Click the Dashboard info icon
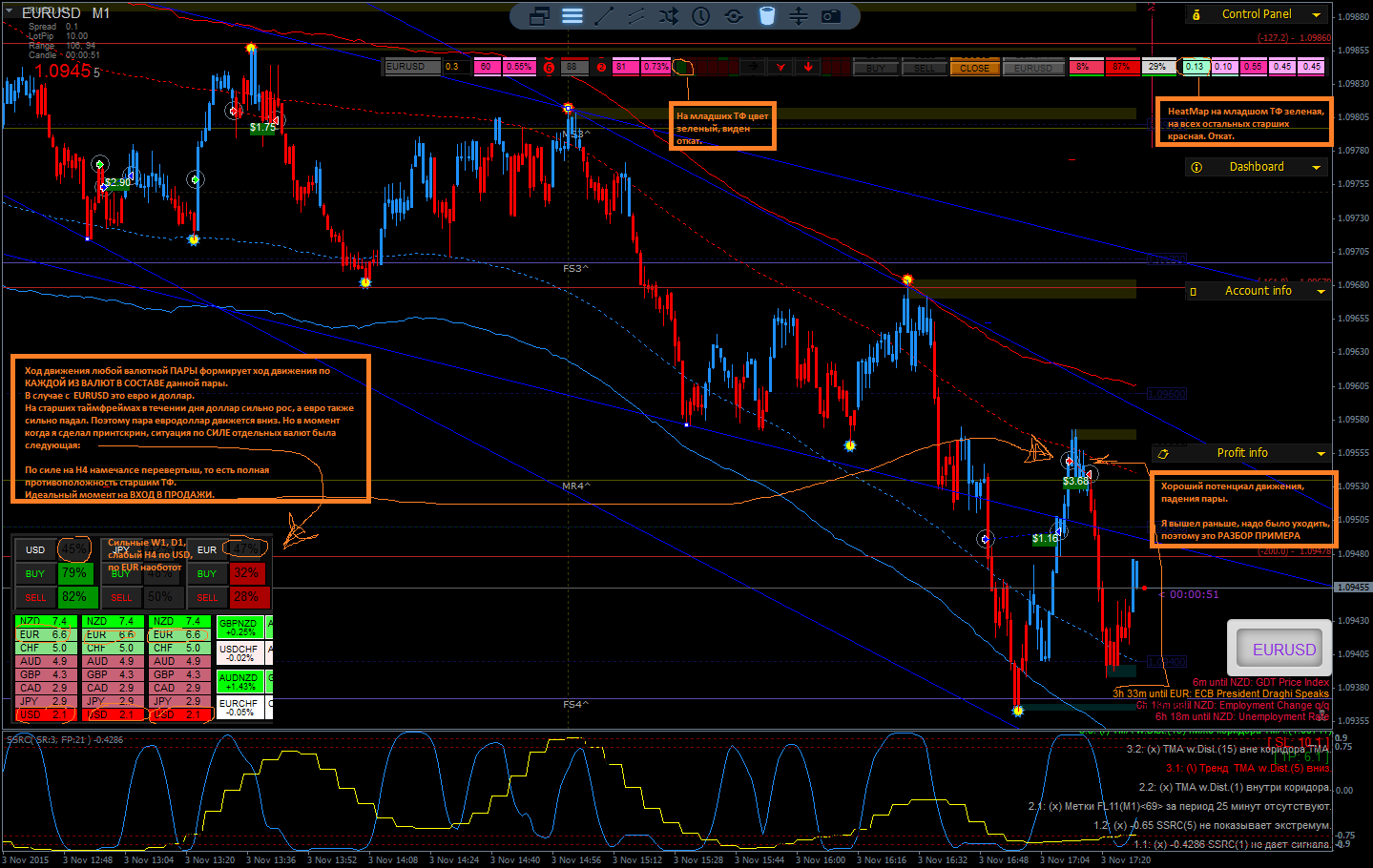1373x868 pixels. (x=1196, y=167)
